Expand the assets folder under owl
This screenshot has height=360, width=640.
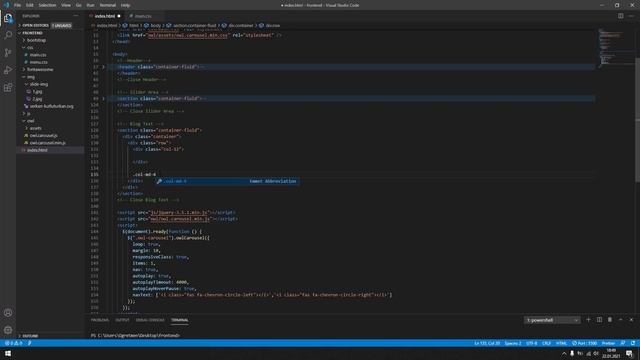pyautogui.click(x=50, y=128)
